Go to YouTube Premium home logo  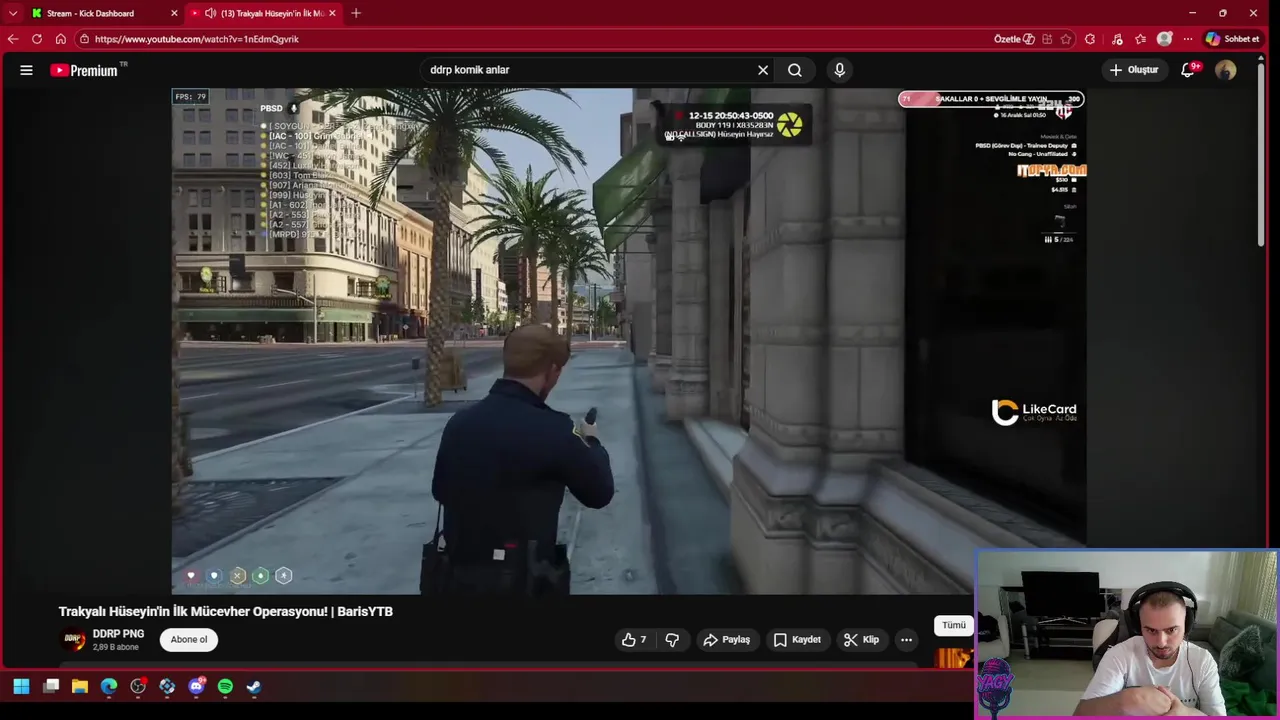click(x=85, y=70)
